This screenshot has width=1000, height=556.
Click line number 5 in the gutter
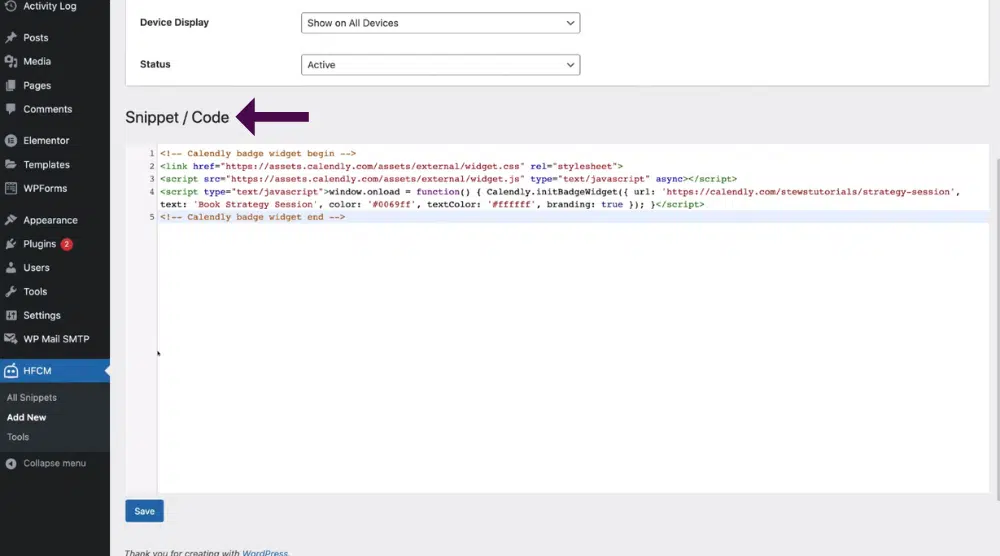(x=152, y=217)
